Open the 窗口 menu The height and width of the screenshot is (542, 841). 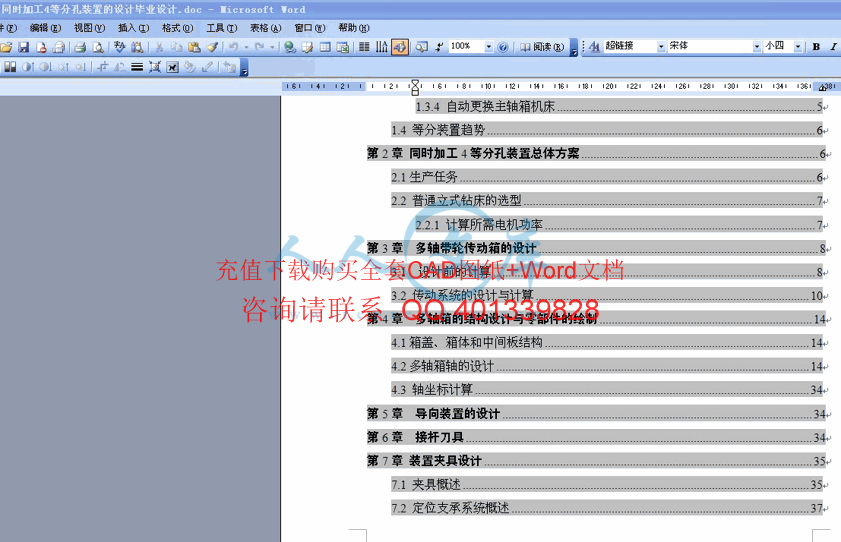click(309, 28)
